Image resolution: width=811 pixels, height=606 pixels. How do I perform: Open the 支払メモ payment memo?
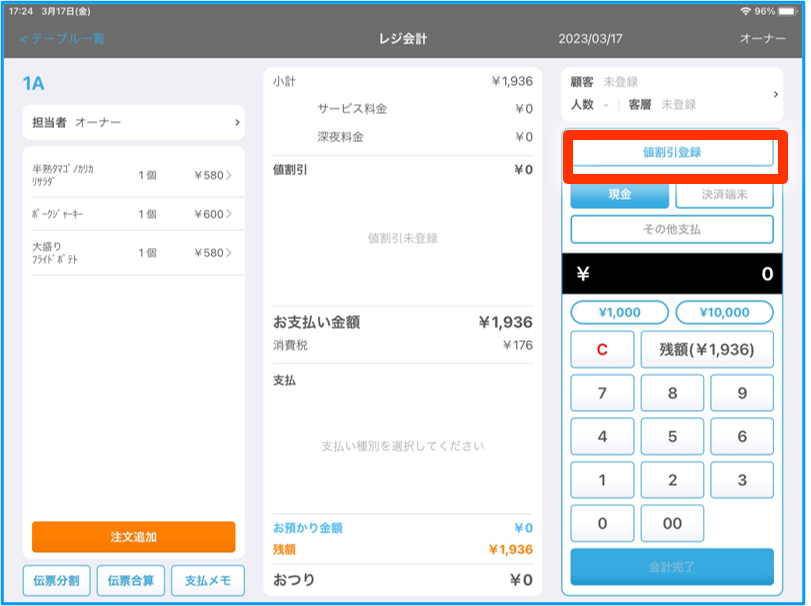point(207,579)
